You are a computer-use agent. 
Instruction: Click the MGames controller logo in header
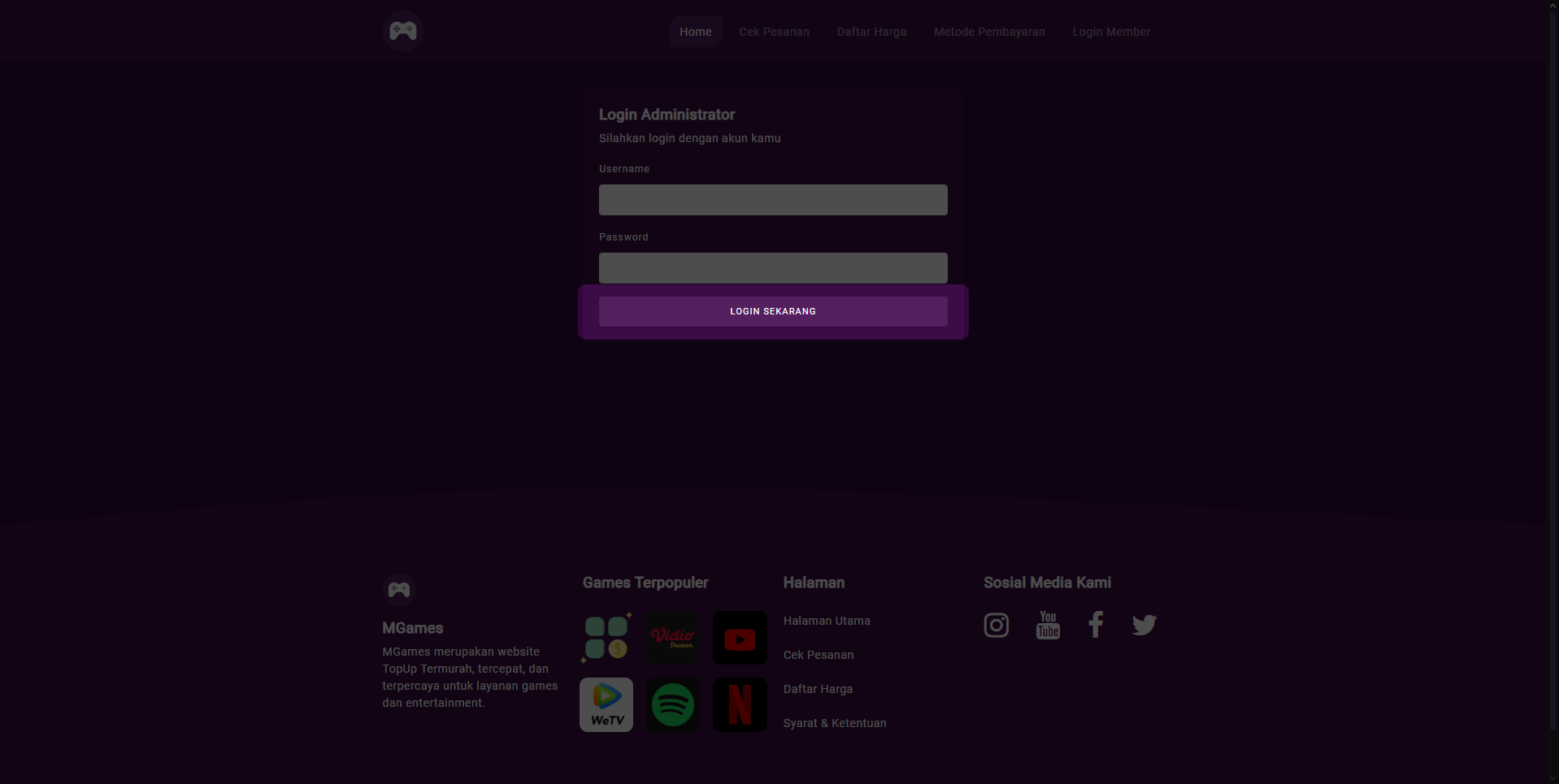coord(402,32)
